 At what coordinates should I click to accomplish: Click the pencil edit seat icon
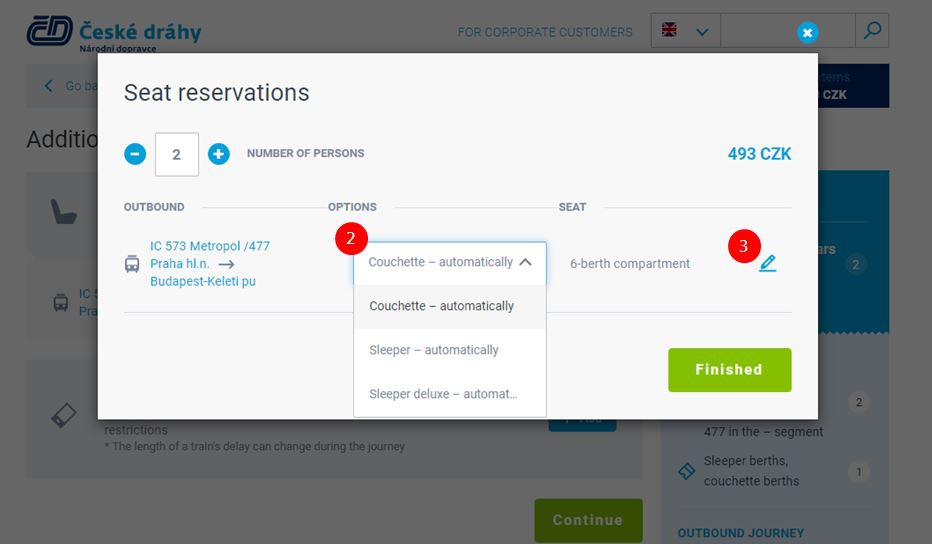click(x=767, y=263)
